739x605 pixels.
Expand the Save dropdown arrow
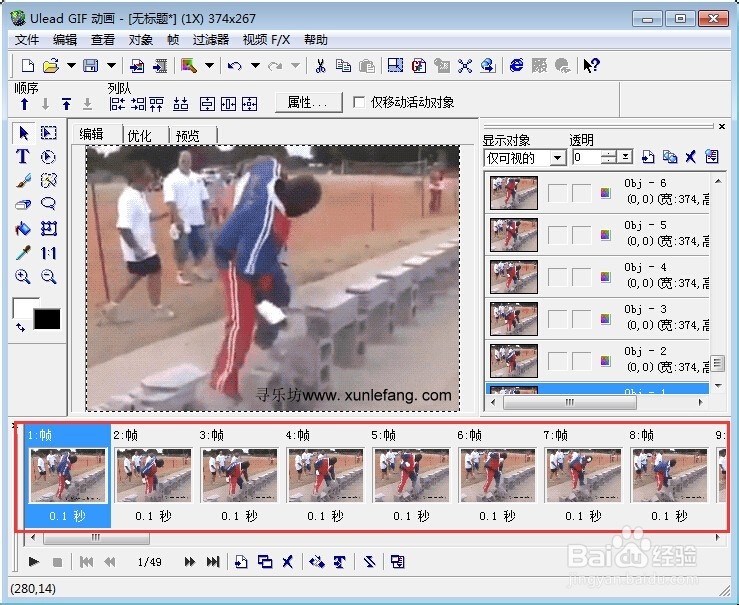click(x=111, y=65)
